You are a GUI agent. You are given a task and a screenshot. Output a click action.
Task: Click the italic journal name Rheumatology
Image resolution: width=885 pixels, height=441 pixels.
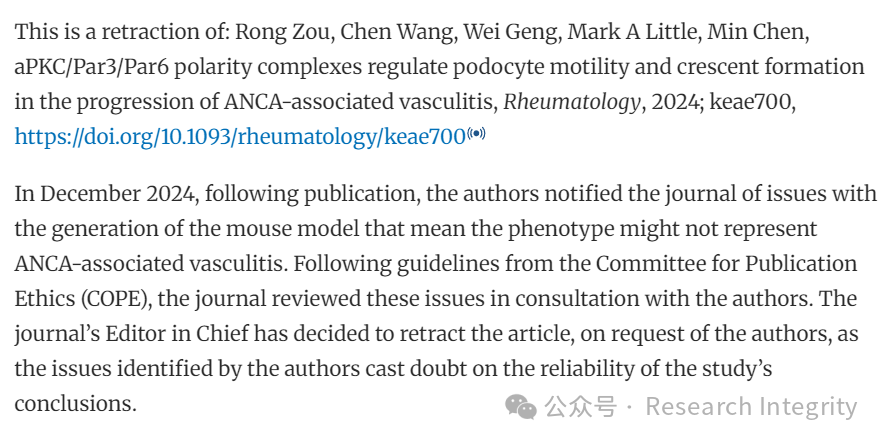pos(572,103)
